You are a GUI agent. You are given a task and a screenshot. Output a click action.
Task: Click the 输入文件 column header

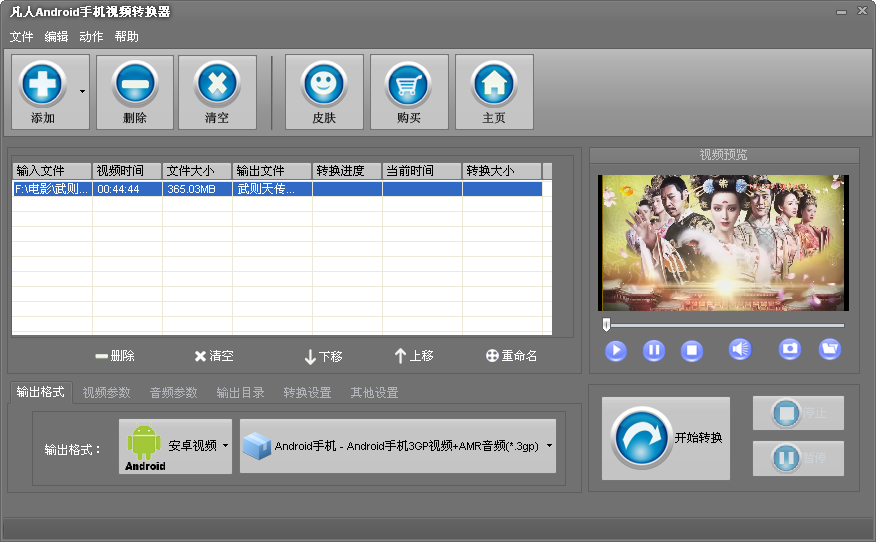click(52, 170)
